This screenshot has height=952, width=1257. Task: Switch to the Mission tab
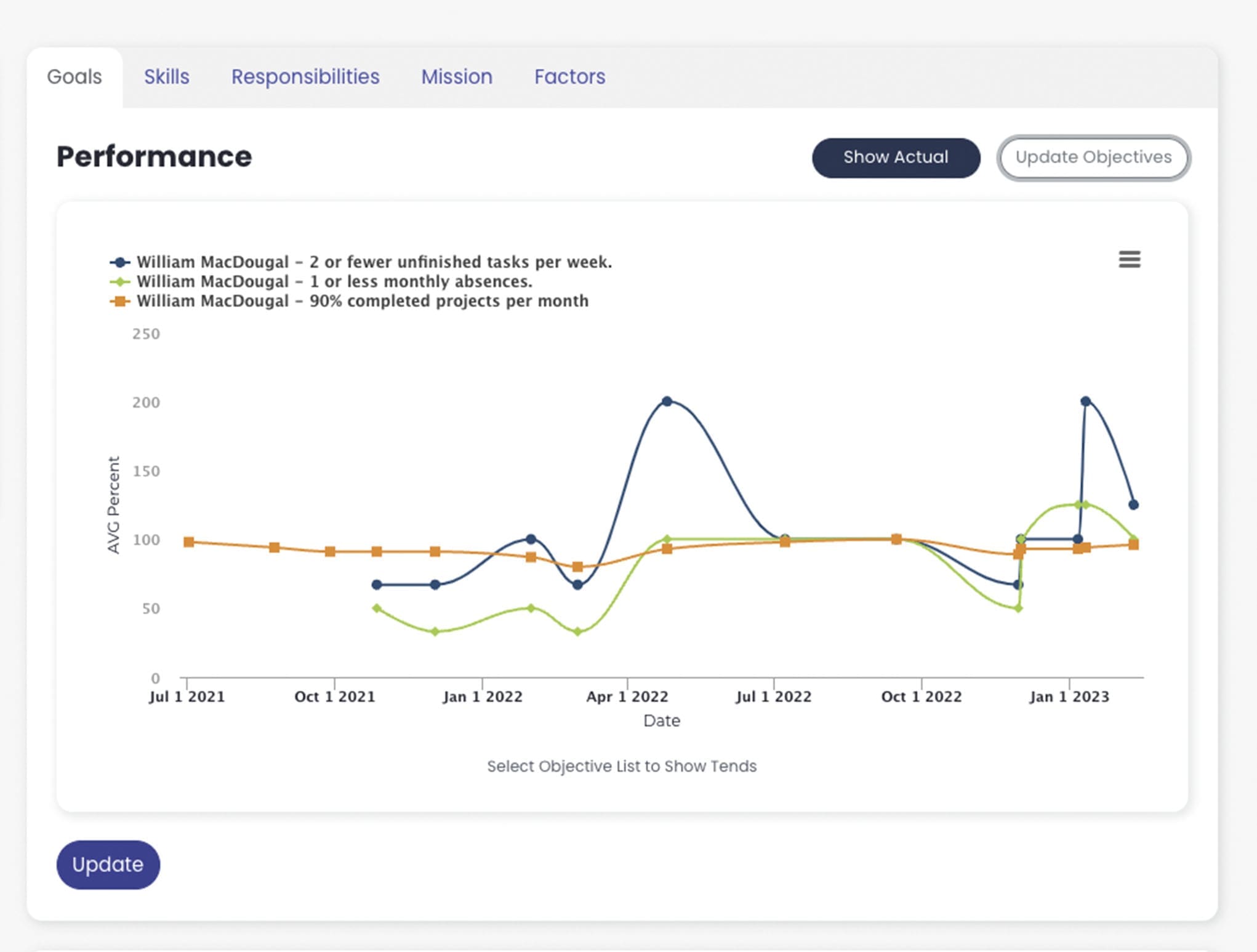[457, 77]
